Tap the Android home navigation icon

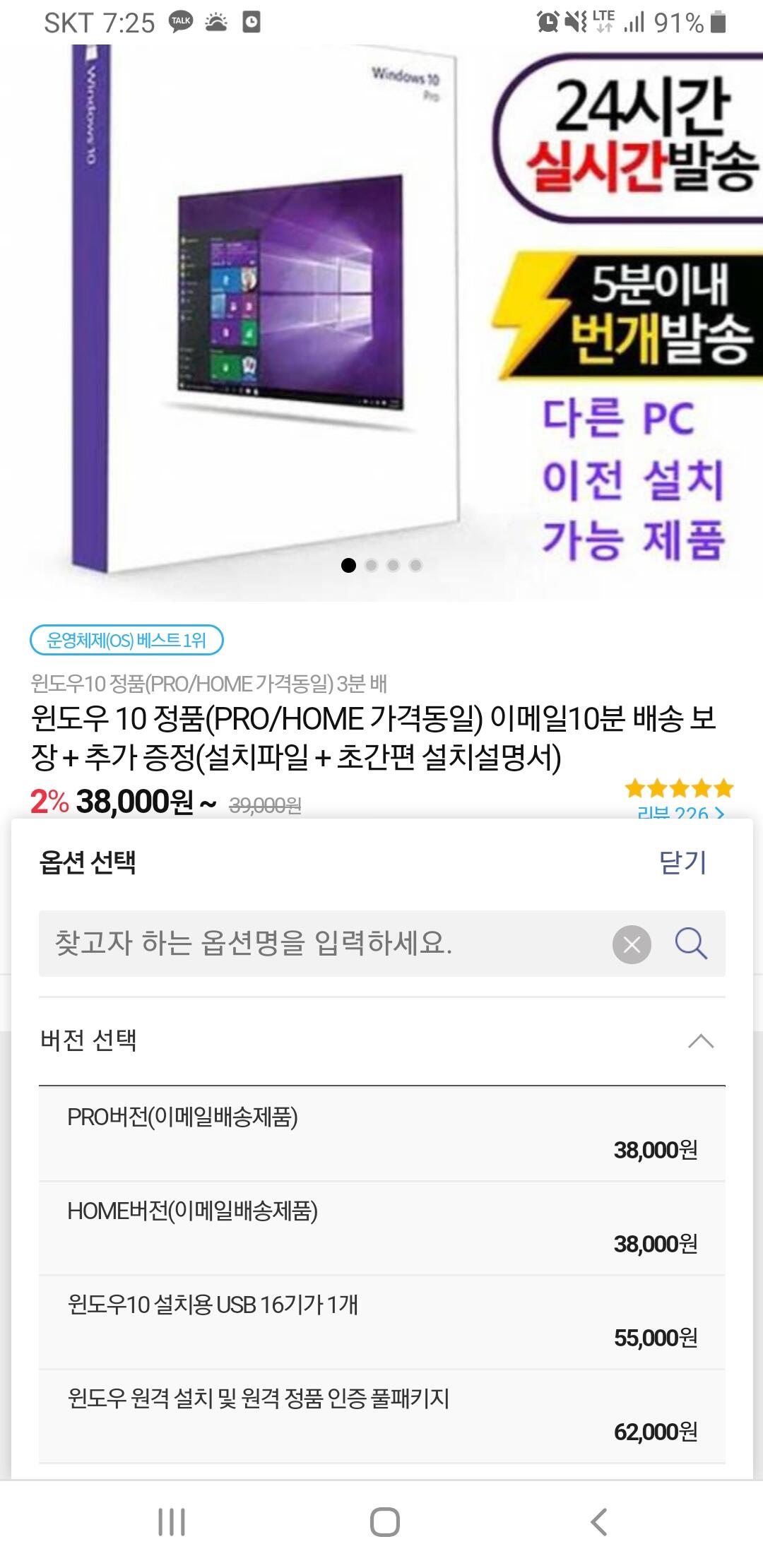point(384,1521)
